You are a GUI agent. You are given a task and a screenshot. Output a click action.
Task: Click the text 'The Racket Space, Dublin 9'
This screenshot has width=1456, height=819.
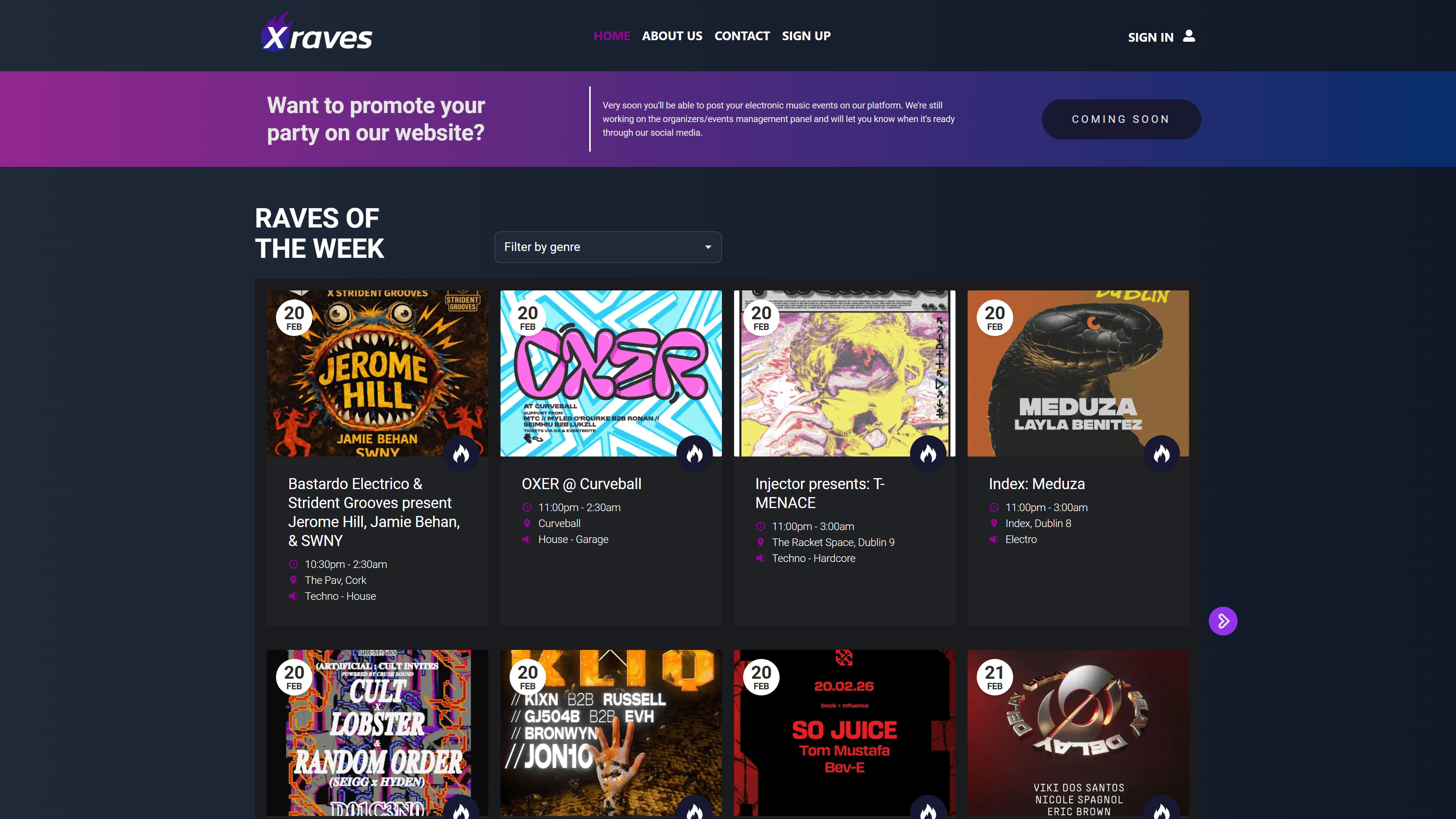(833, 542)
